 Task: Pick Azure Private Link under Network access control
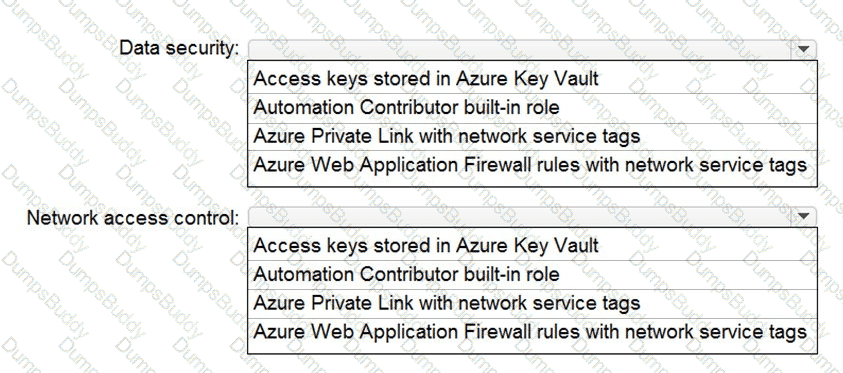tap(532, 303)
